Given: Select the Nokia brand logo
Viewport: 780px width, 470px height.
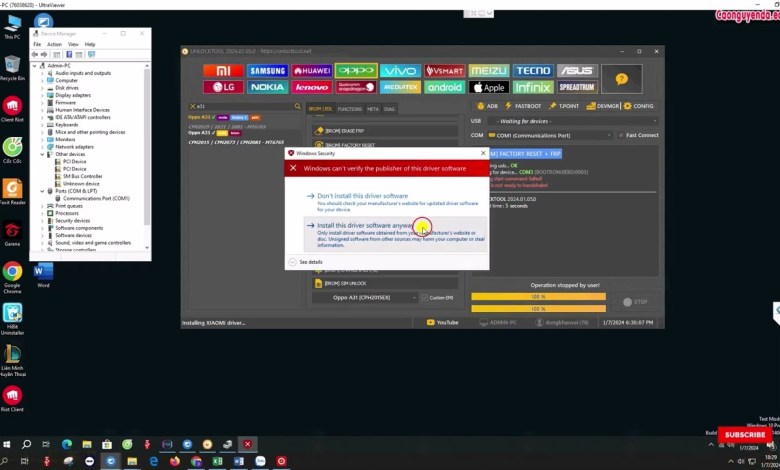Looking at the screenshot, I should coord(268,87).
